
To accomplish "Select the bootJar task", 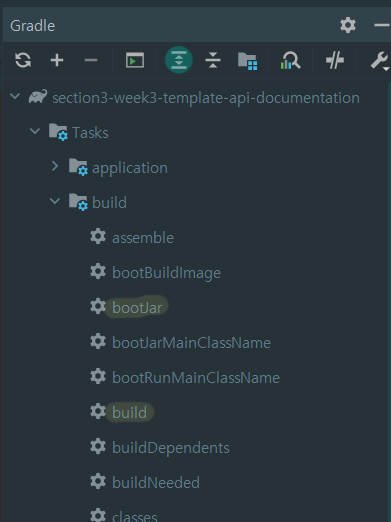I will [137, 307].
